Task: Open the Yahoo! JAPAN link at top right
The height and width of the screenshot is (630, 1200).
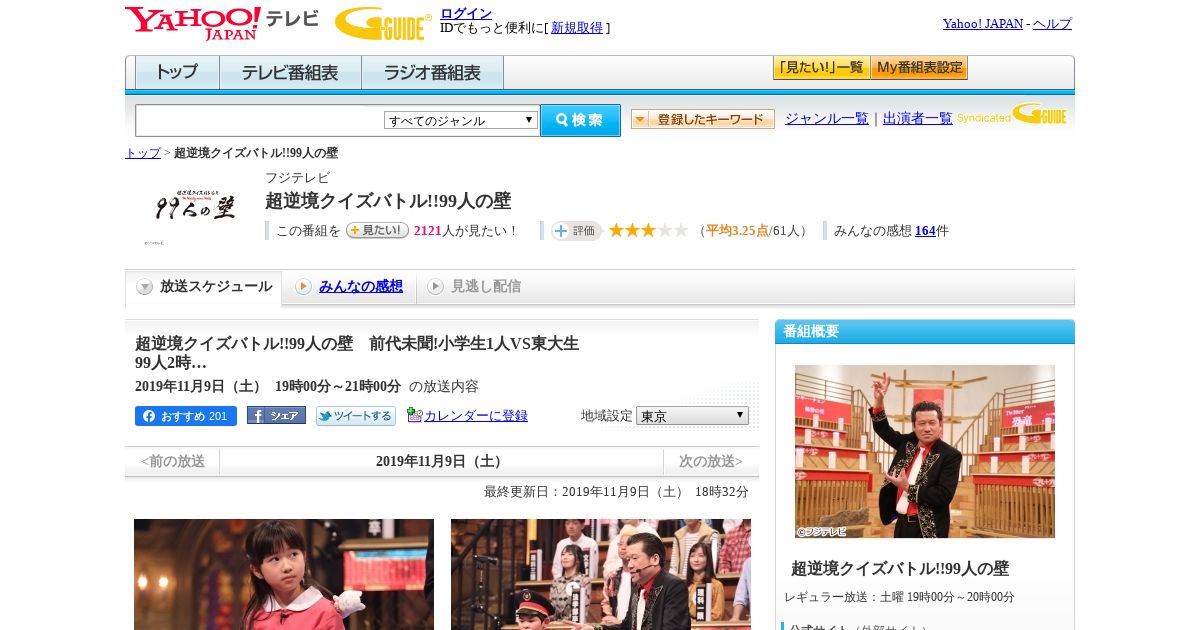Action: point(983,24)
